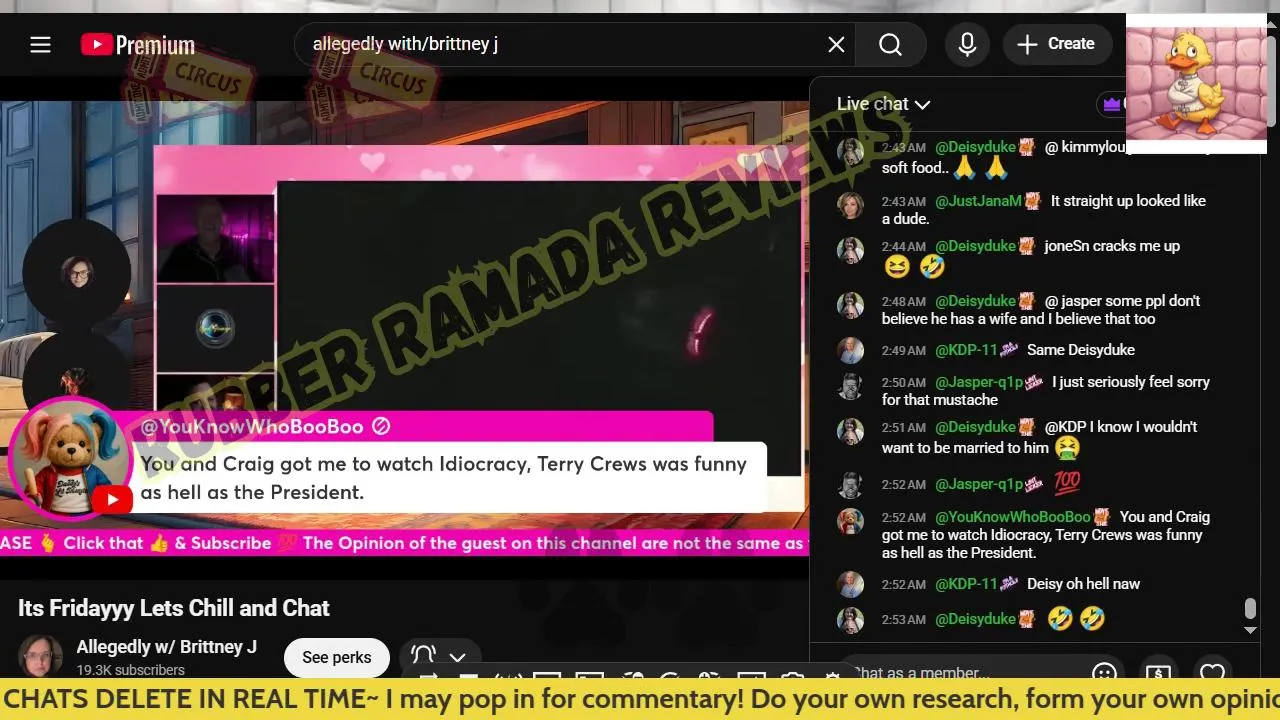1280x720 pixels.
Task: Click @Deisyduke avatar at 2:51 AM
Action: pyautogui.click(x=850, y=431)
